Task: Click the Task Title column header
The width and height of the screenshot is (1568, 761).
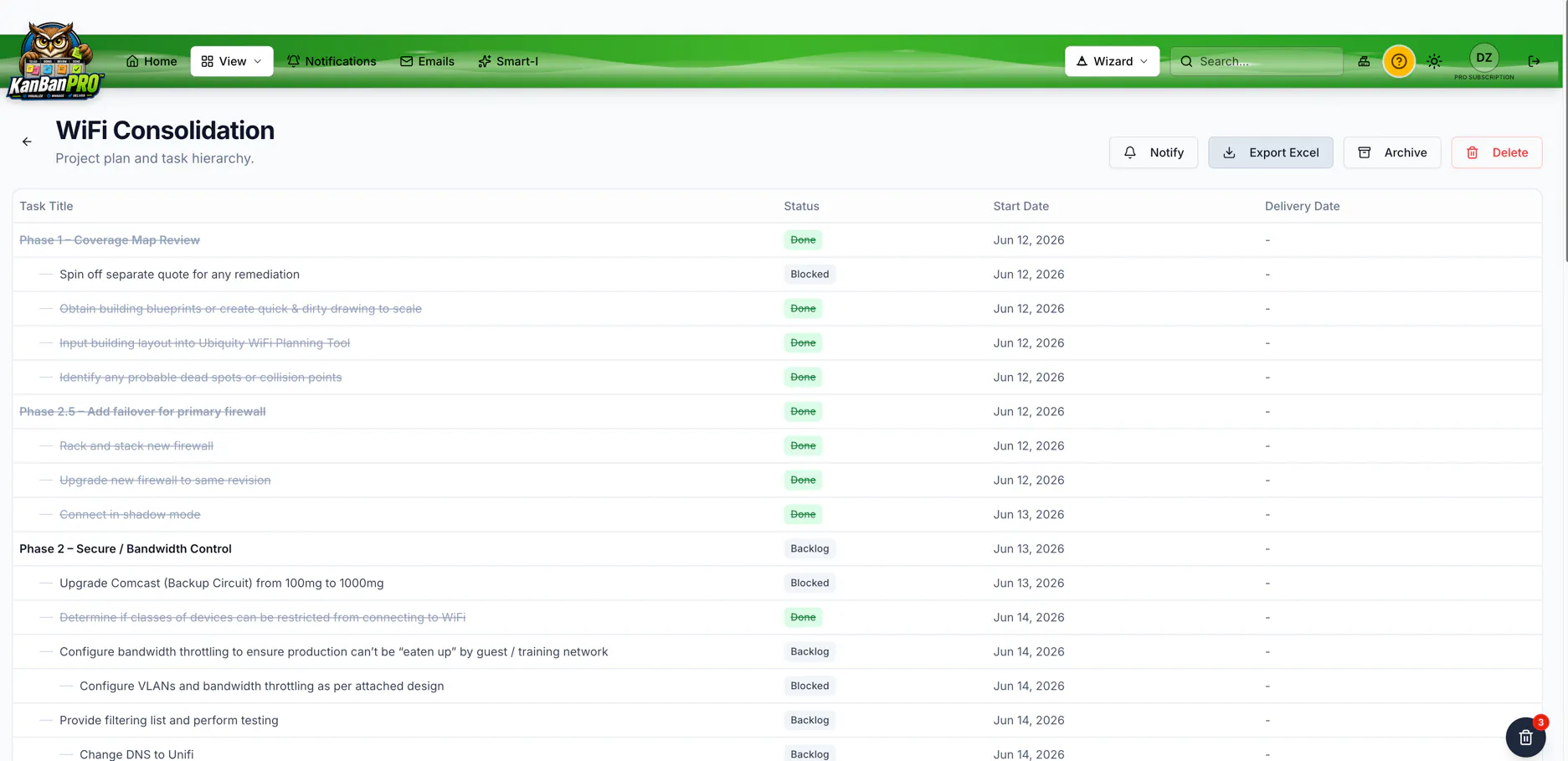Action: [x=46, y=206]
